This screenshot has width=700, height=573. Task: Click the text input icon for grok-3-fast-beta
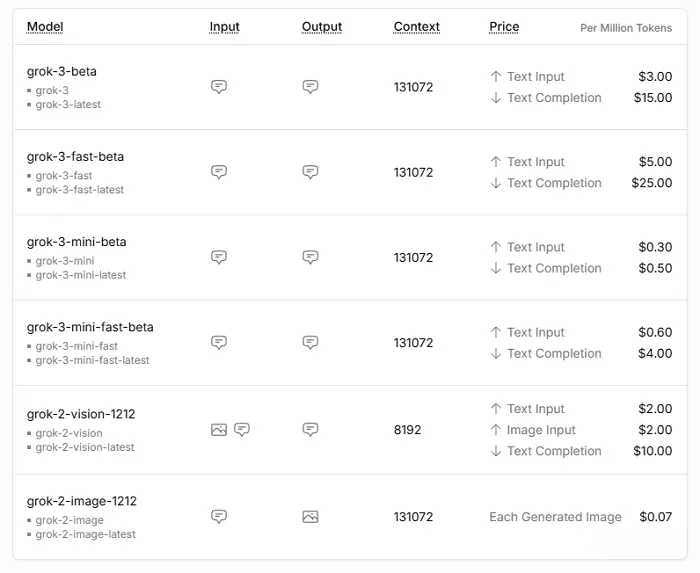click(x=219, y=171)
